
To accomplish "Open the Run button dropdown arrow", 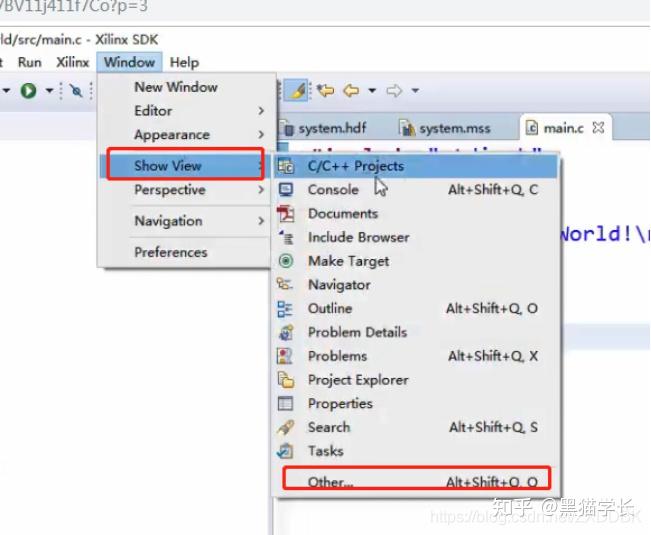I will point(49,90).
